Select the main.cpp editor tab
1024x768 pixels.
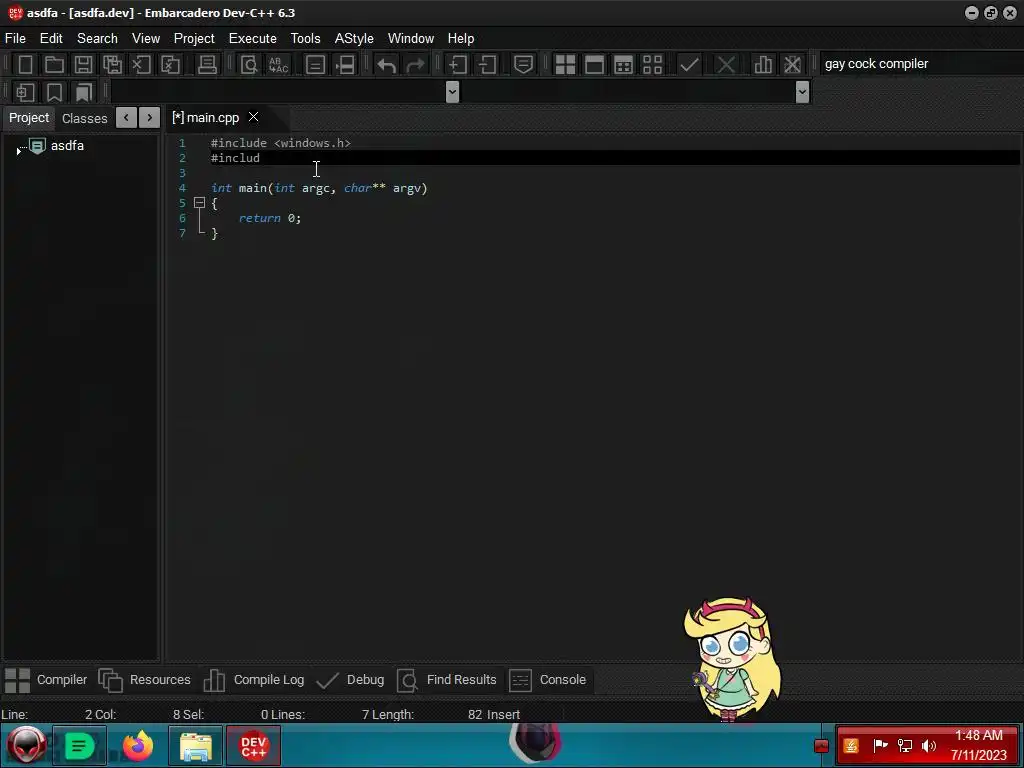(x=206, y=118)
